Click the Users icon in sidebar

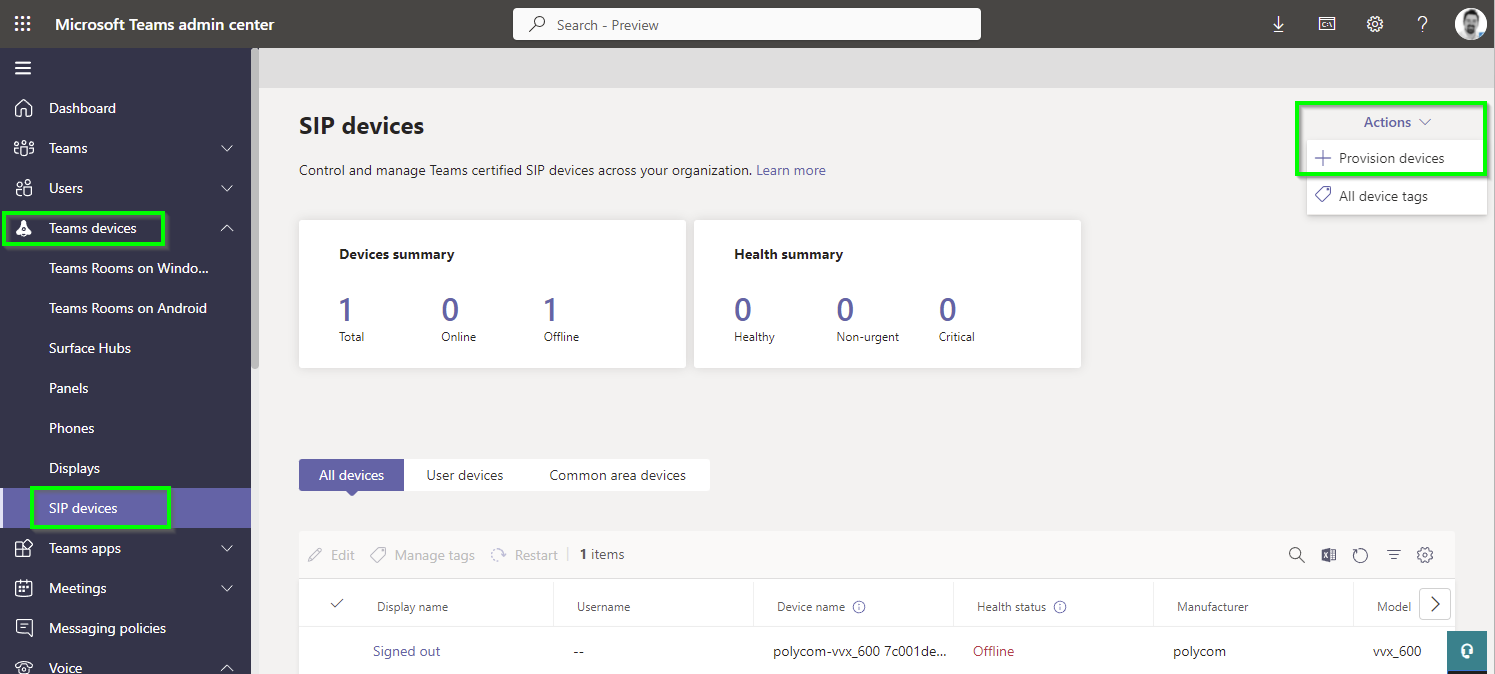[x=23, y=188]
